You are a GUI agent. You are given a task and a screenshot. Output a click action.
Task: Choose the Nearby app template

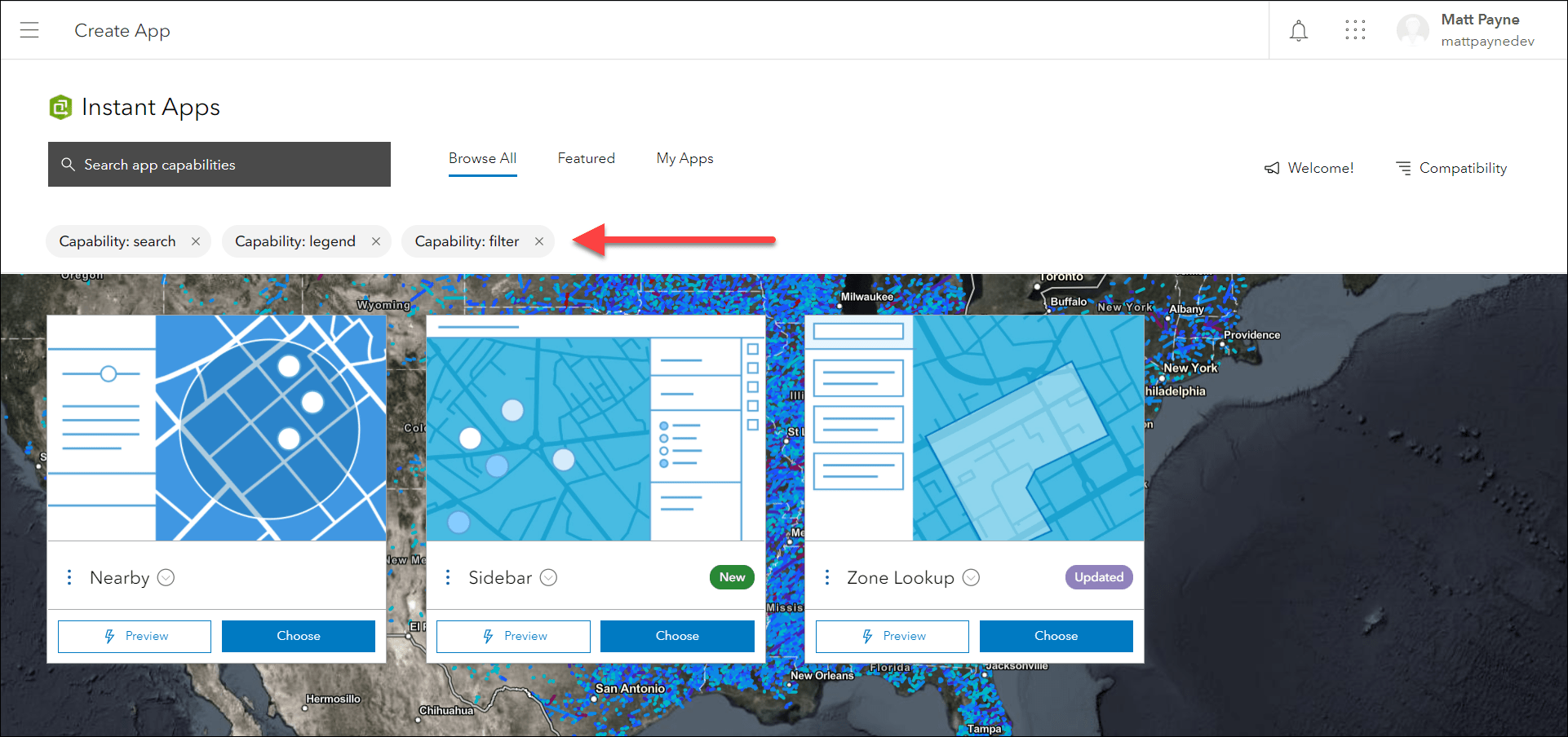299,636
